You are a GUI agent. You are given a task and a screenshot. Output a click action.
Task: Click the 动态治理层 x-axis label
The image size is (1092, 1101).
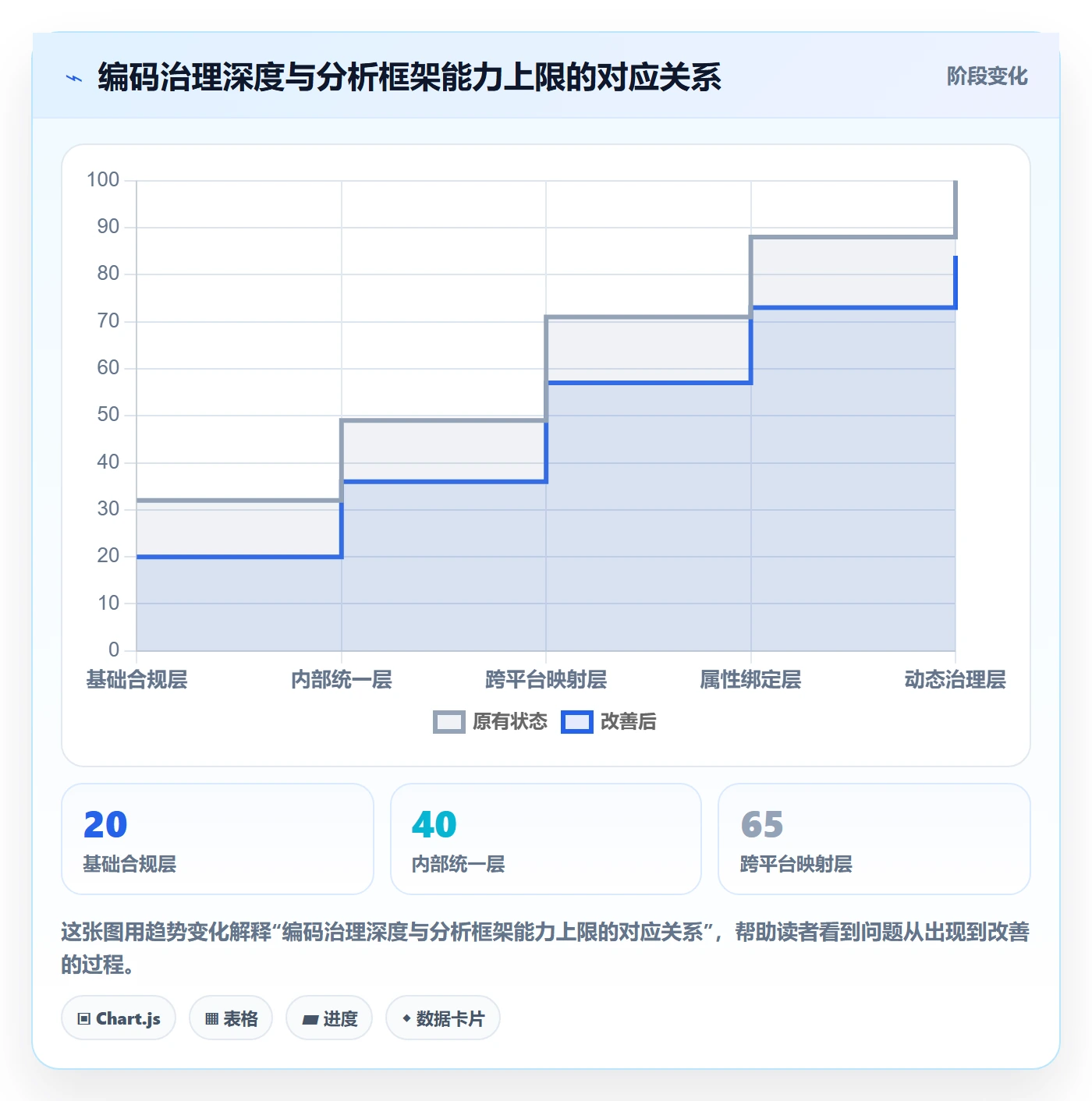point(955,680)
